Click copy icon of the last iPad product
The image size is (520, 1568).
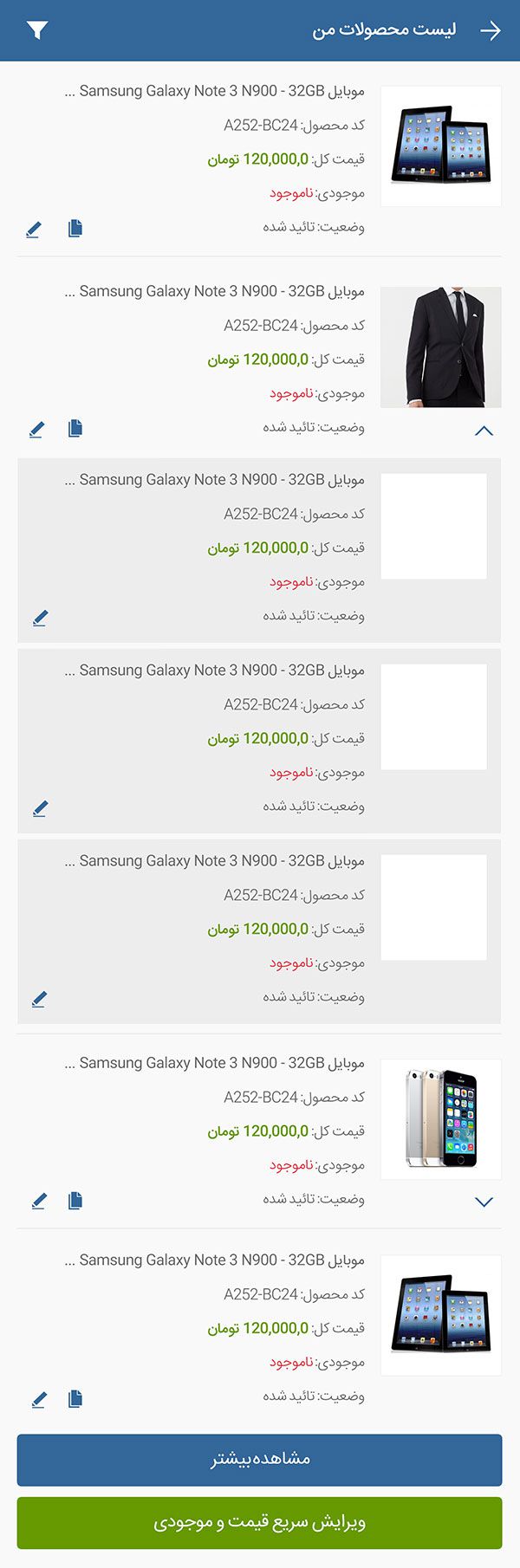[x=75, y=1398]
